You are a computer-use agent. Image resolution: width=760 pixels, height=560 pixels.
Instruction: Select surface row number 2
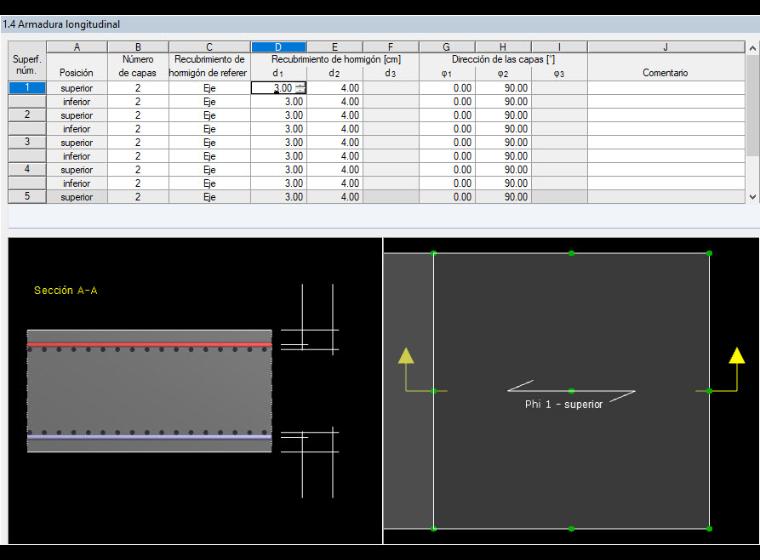27,115
